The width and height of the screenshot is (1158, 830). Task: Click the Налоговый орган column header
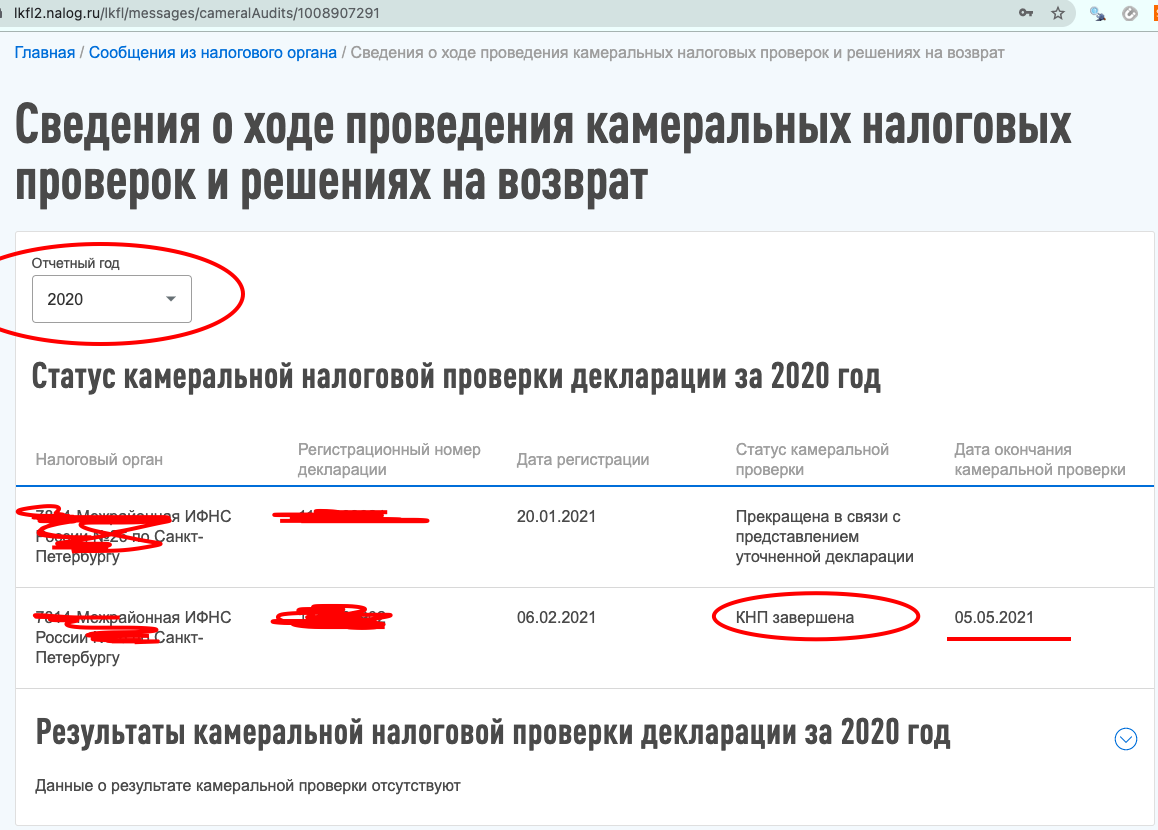(99, 459)
